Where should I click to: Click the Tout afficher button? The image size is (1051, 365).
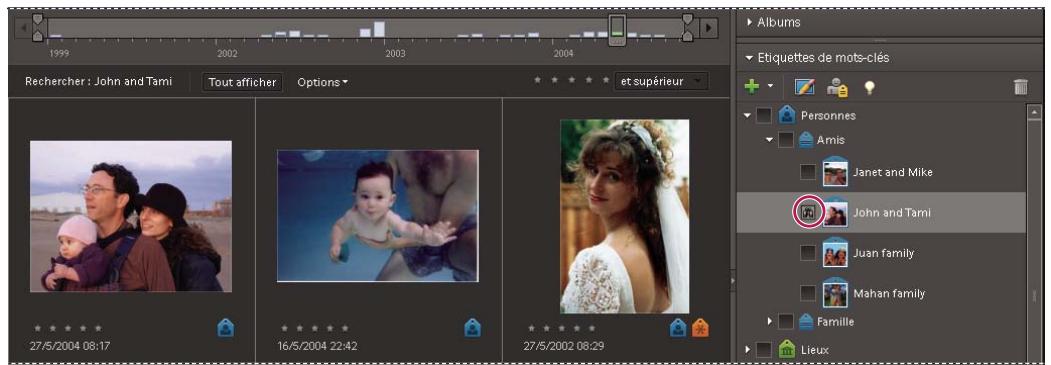point(242,82)
